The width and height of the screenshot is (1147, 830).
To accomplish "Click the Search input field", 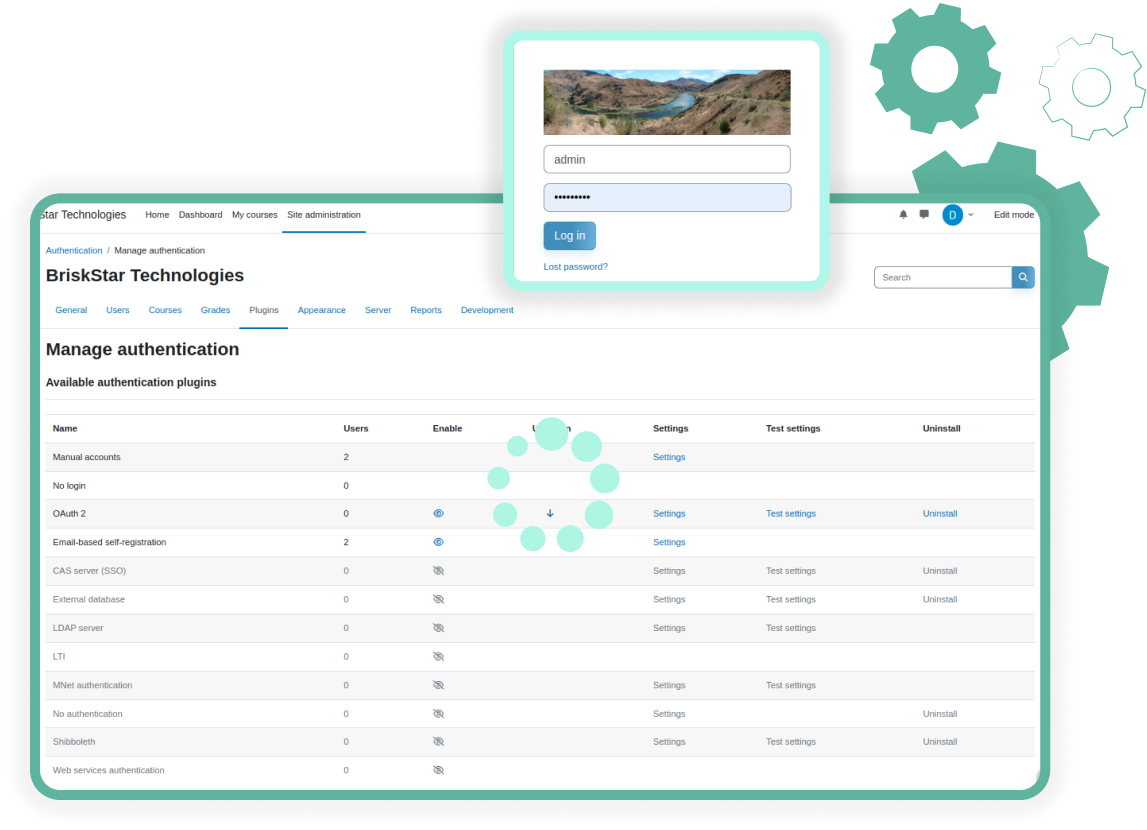I will point(942,277).
